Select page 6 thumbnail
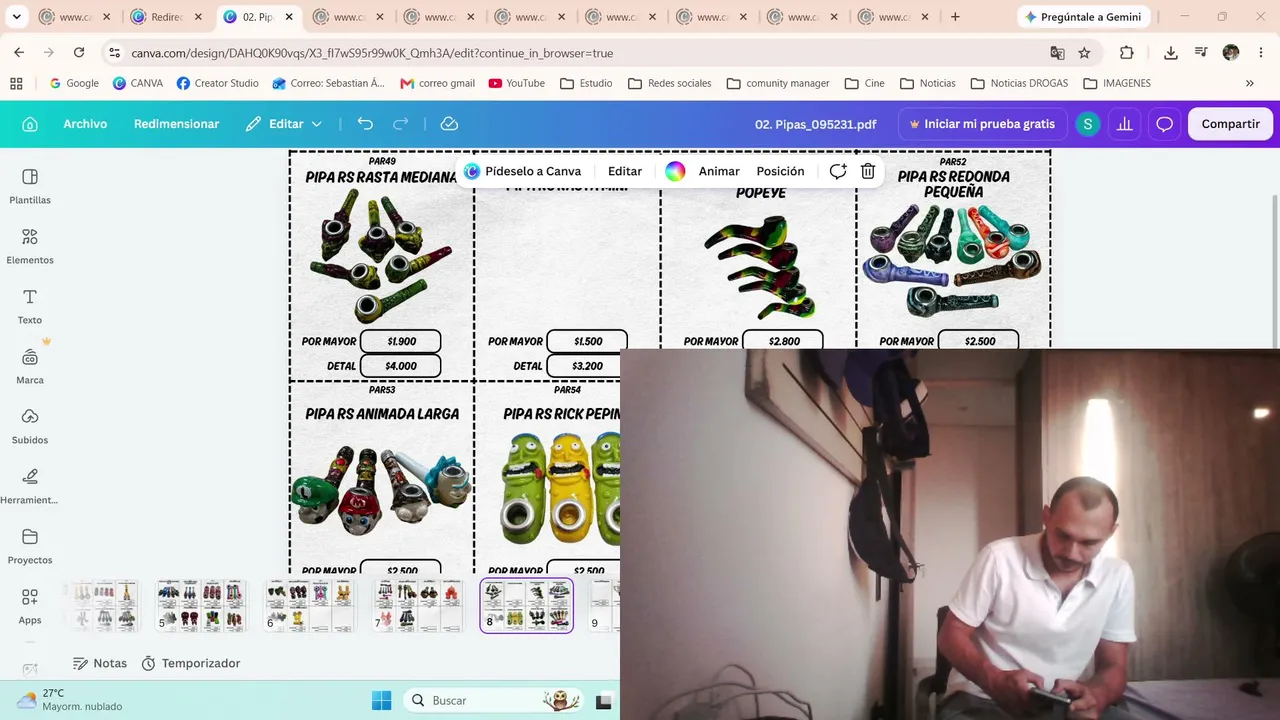This screenshot has width=1280, height=720. (310, 606)
